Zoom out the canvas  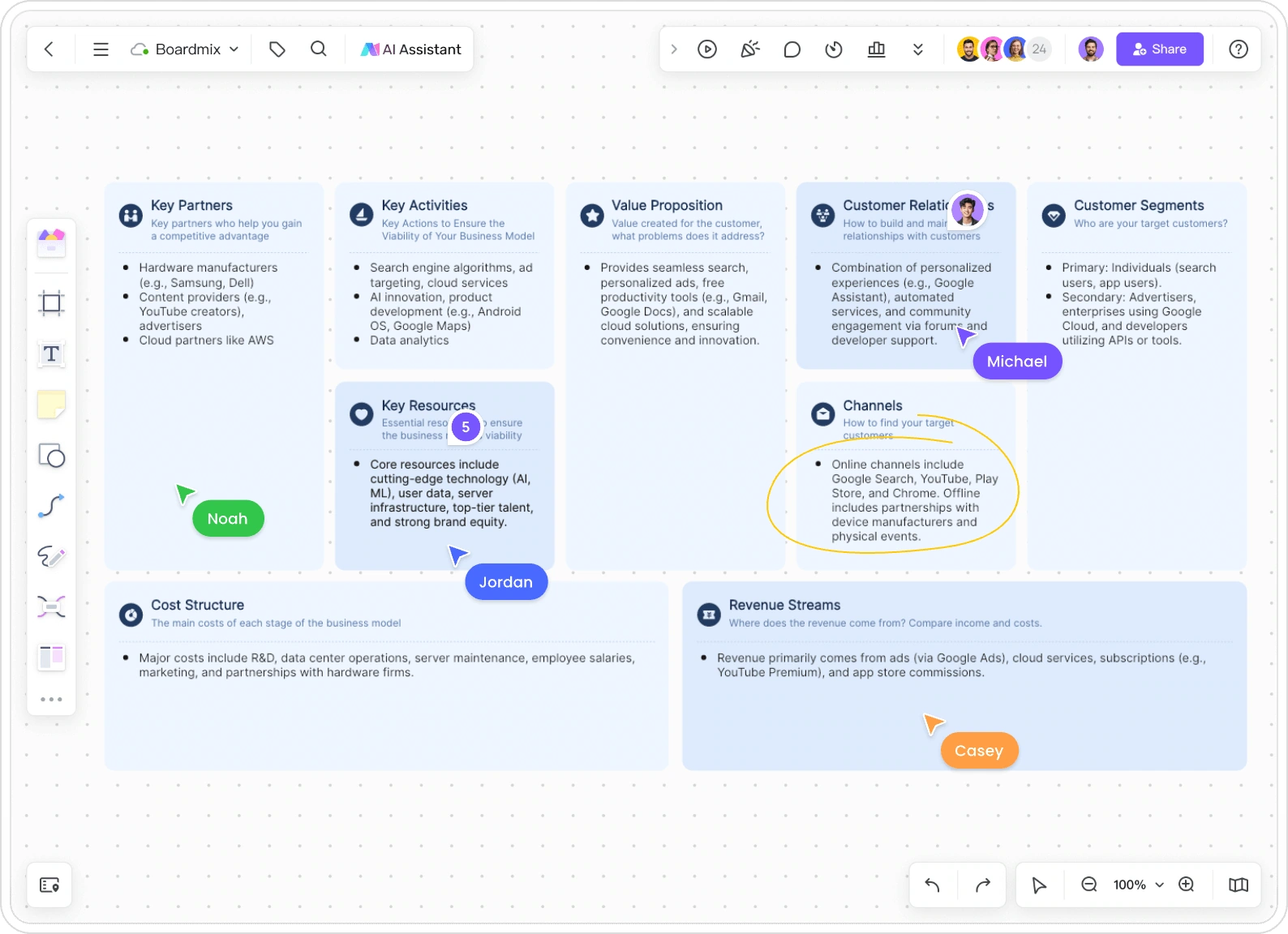point(1089,885)
